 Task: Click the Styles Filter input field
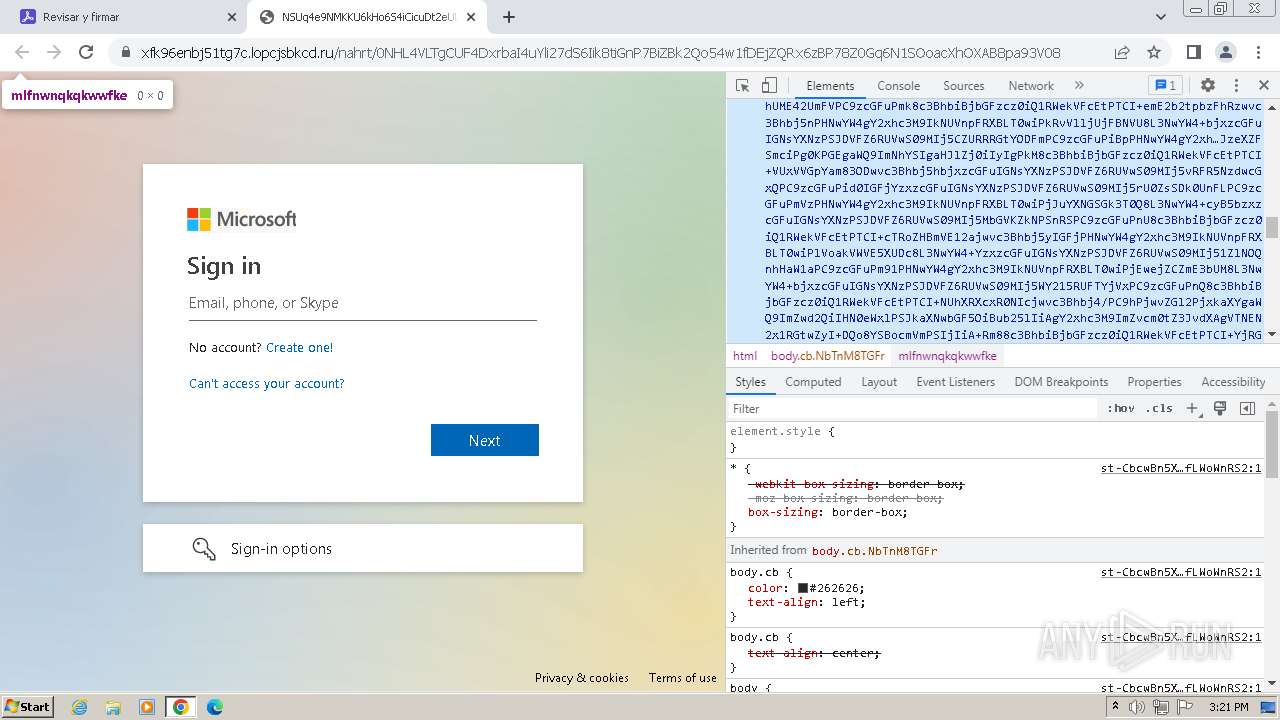click(x=912, y=409)
